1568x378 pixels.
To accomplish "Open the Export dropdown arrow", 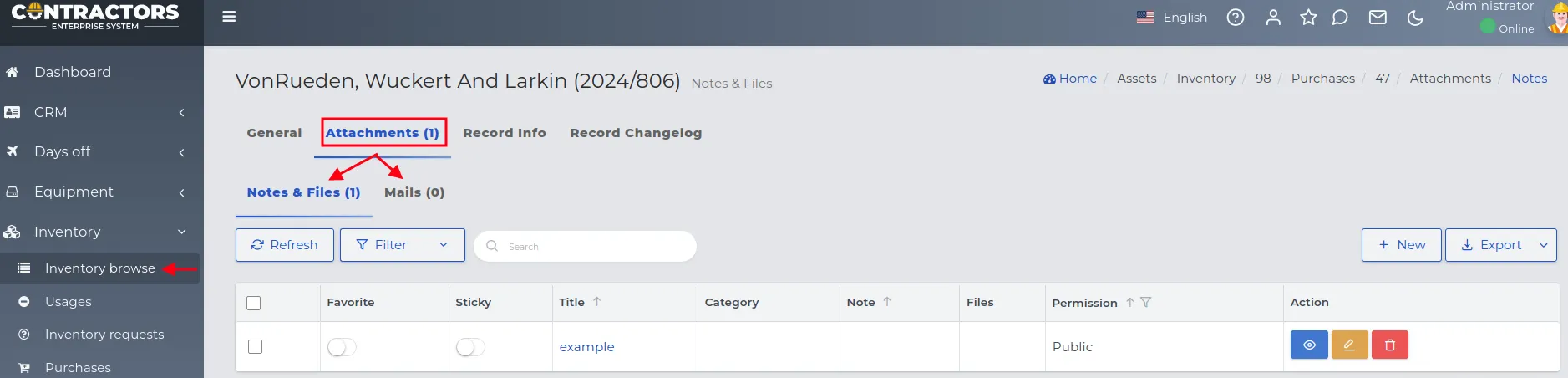I will [x=1543, y=245].
